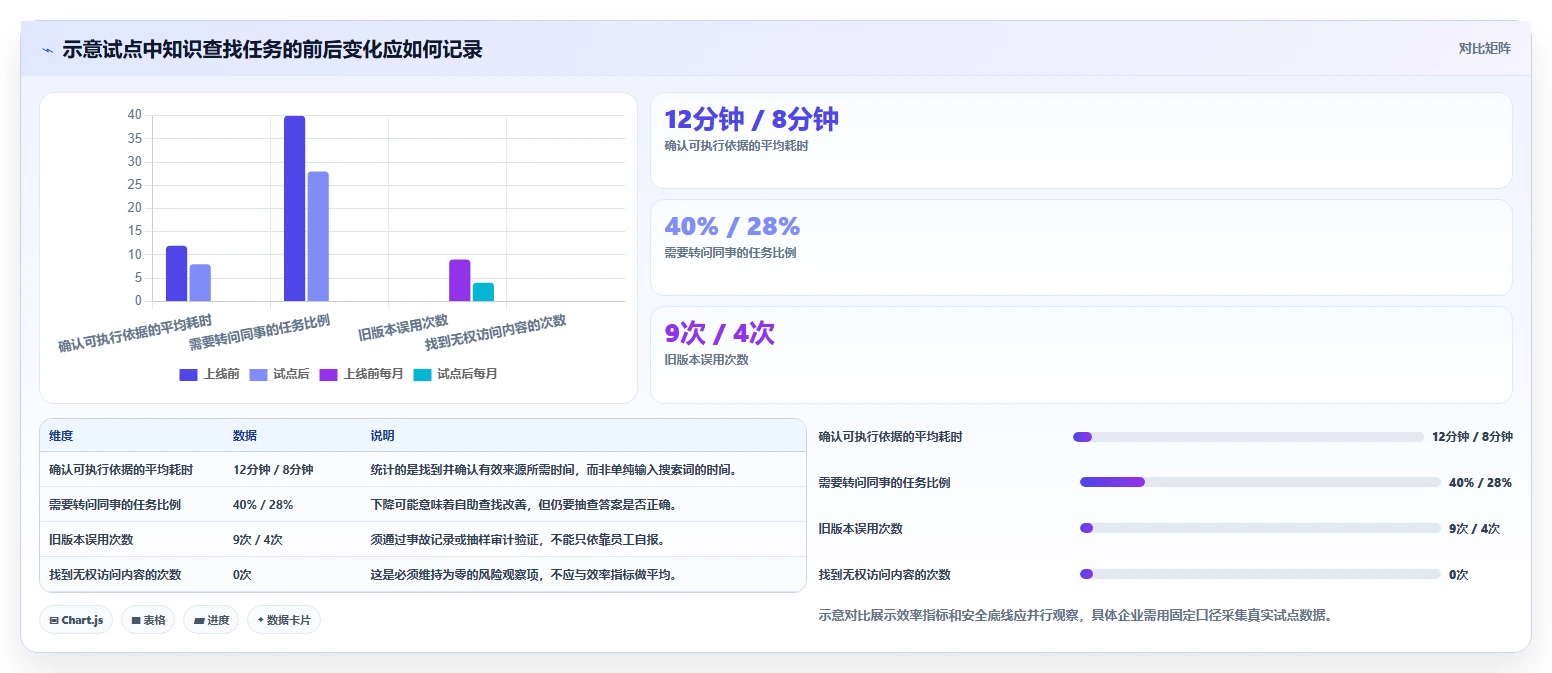
Task: Toggle the 上线前 legend item
Action: (209, 374)
